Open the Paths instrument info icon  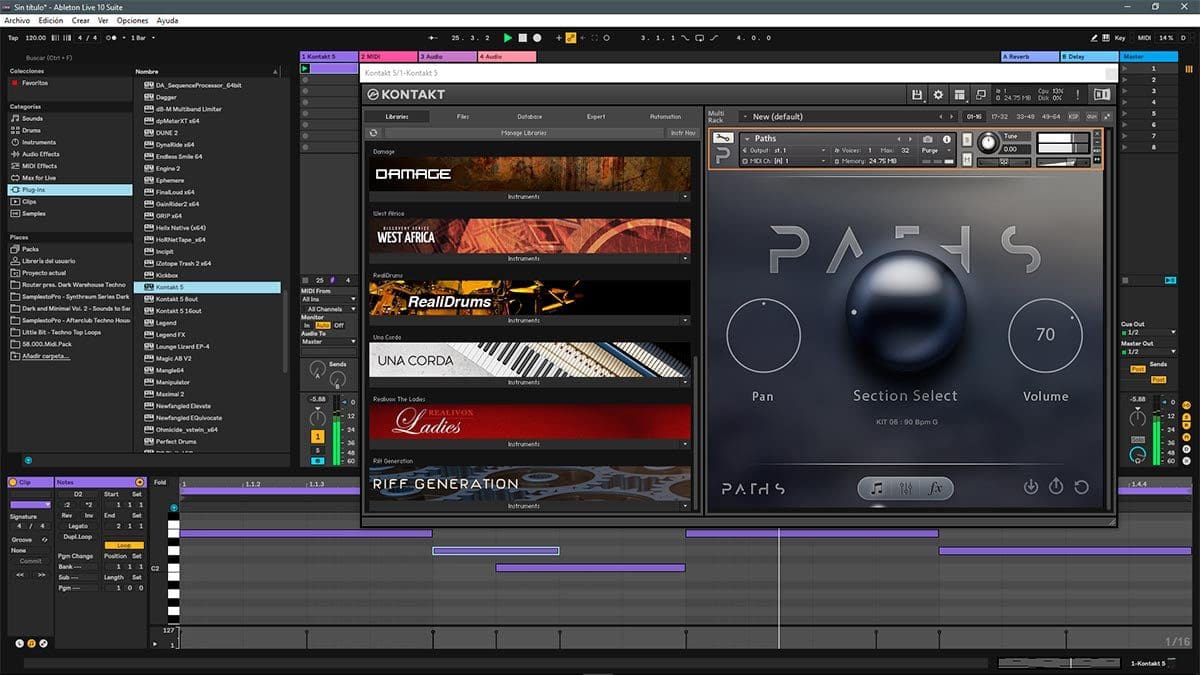947,139
